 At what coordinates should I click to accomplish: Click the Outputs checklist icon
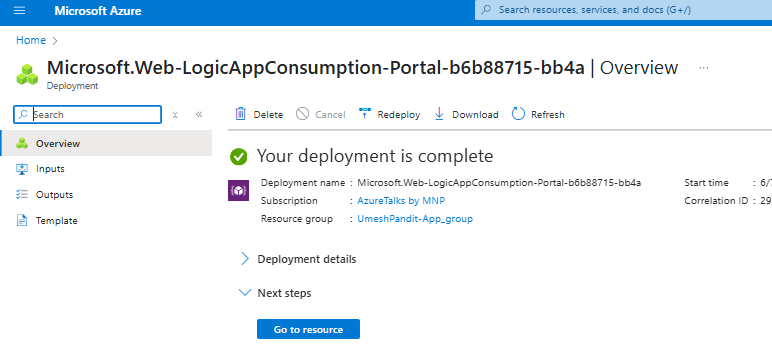pyautogui.click(x=22, y=195)
